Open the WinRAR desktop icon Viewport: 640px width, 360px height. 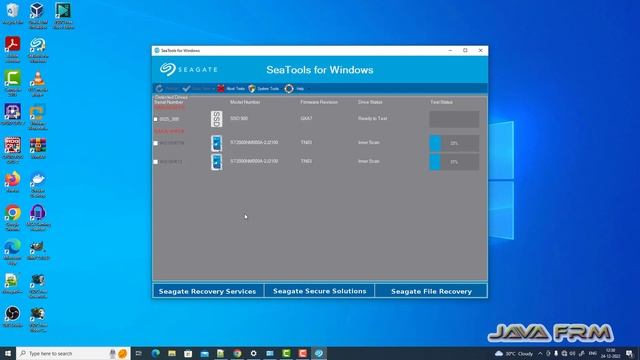pos(38,149)
